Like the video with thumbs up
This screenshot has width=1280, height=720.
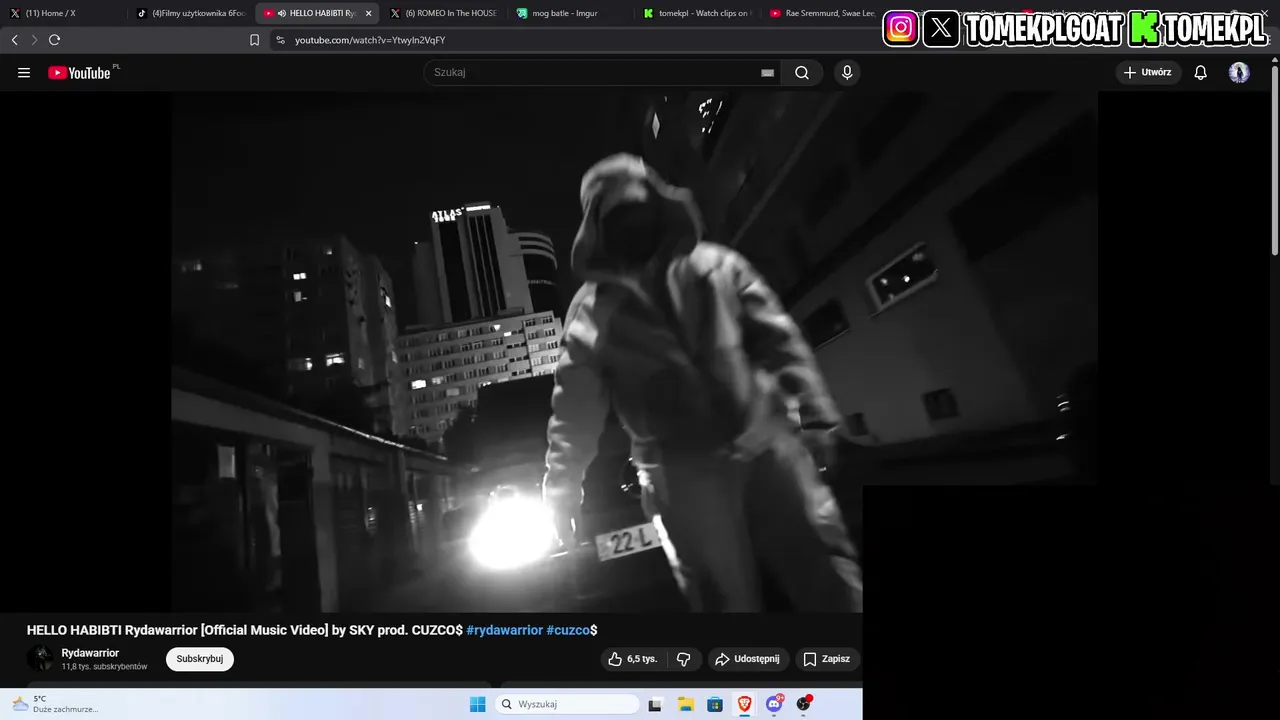click(x=633, y=659)
